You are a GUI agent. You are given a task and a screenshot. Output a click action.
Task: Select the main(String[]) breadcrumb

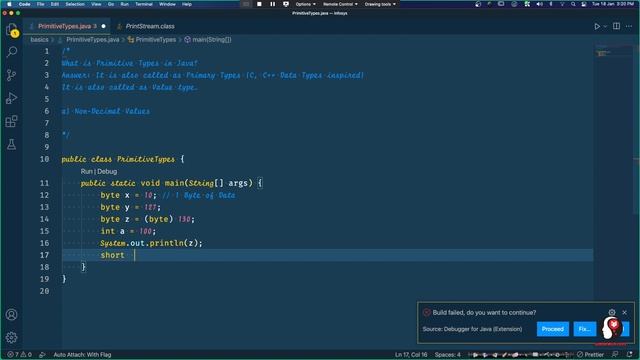point(211,40)
